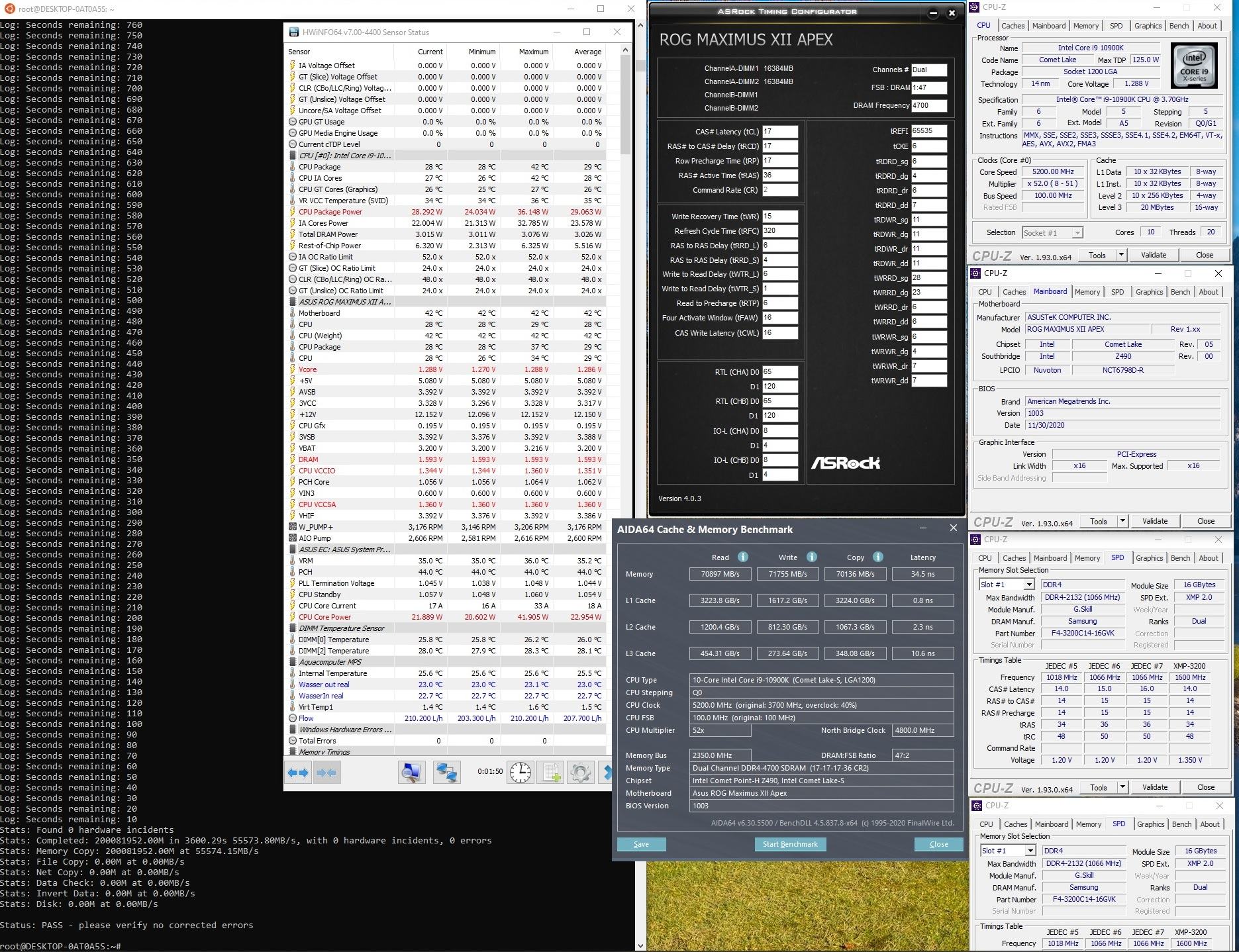Viewport: 1239px width, 952px height.
Task: Click Validate in CPU-Z Mainboard window
Action: tap(1154, 521)
